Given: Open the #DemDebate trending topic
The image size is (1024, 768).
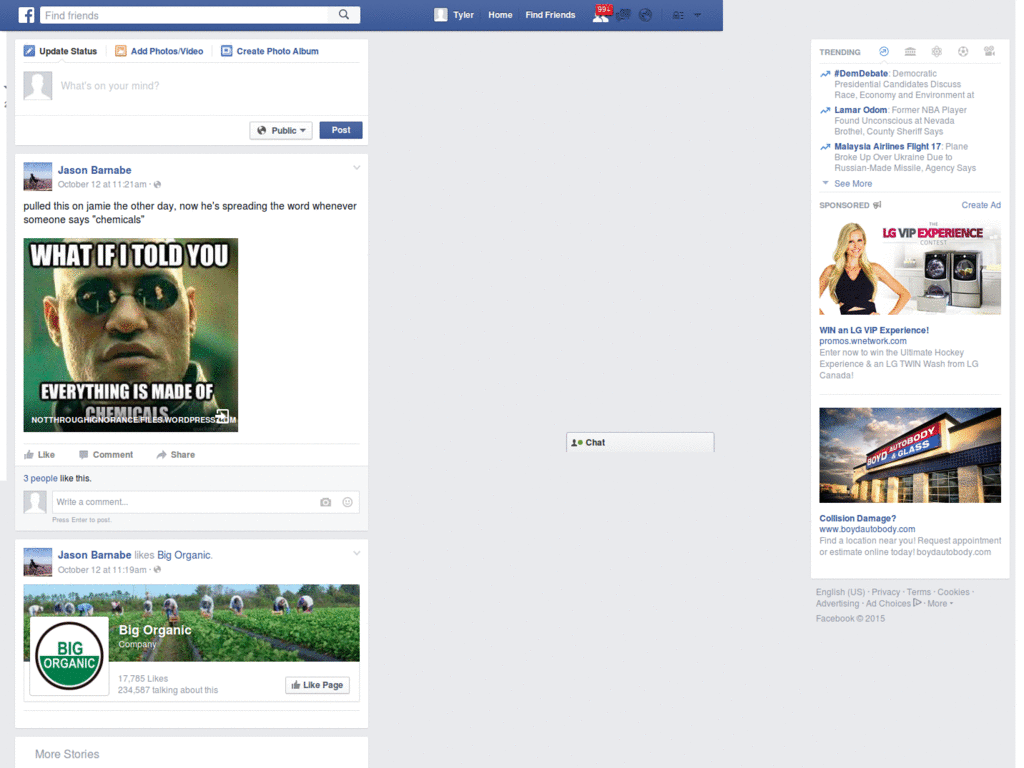Looking at the screenshot, I should [x=861, y=74].
